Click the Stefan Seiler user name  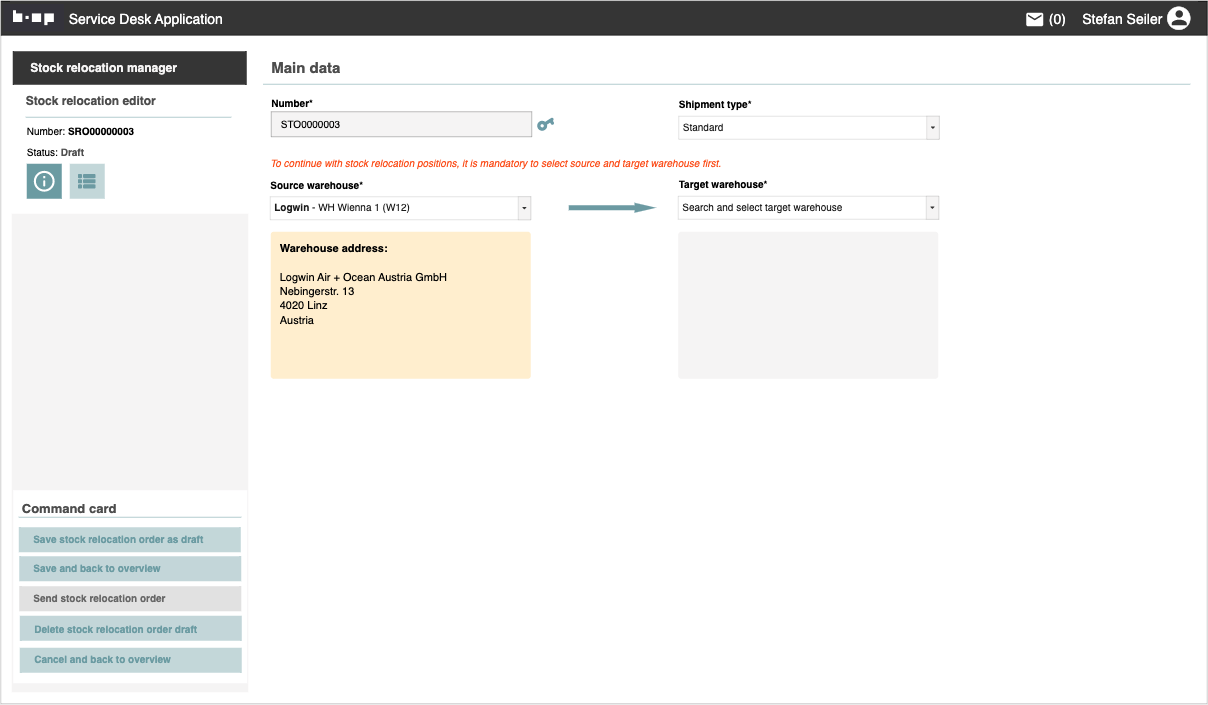1121,19
